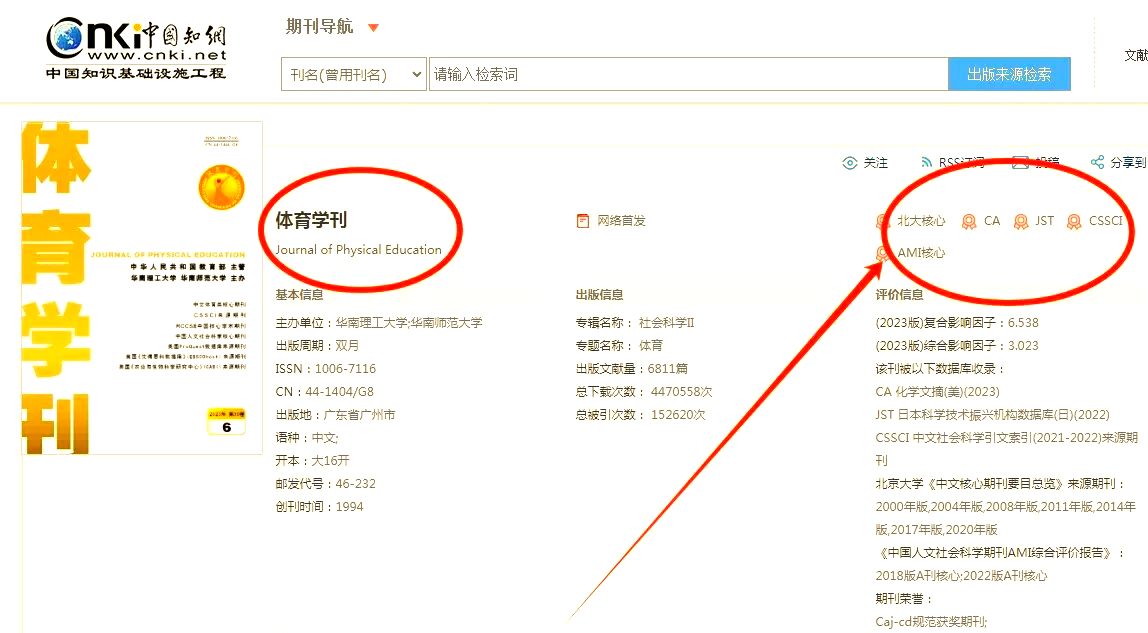This screenshot has height=633, width=1148.
Task: Click 开本 大16开 text
Action: pos(313,461)
